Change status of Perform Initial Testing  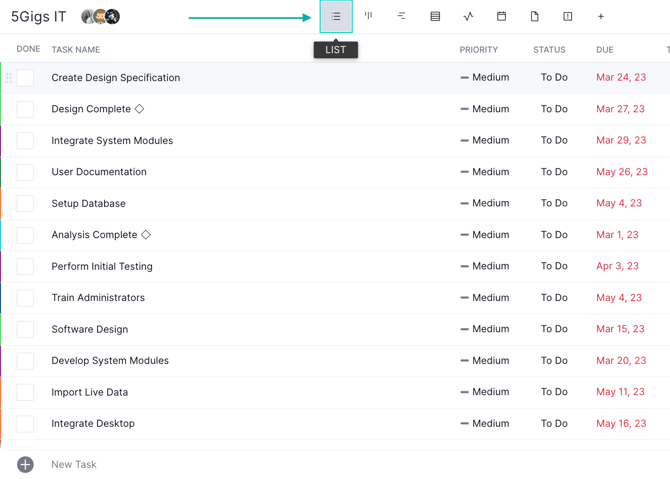tap(554, 266)
